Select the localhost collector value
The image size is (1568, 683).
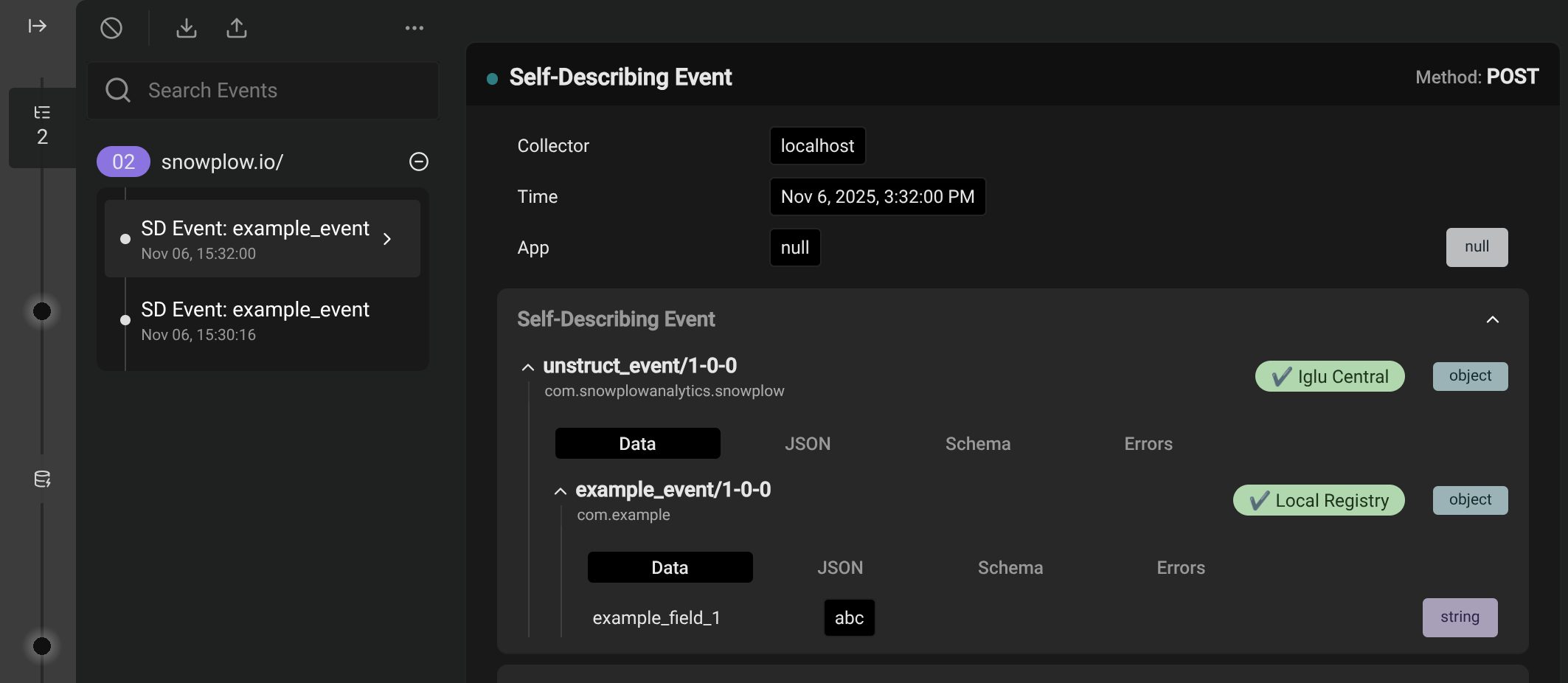[x=816, y=145]
